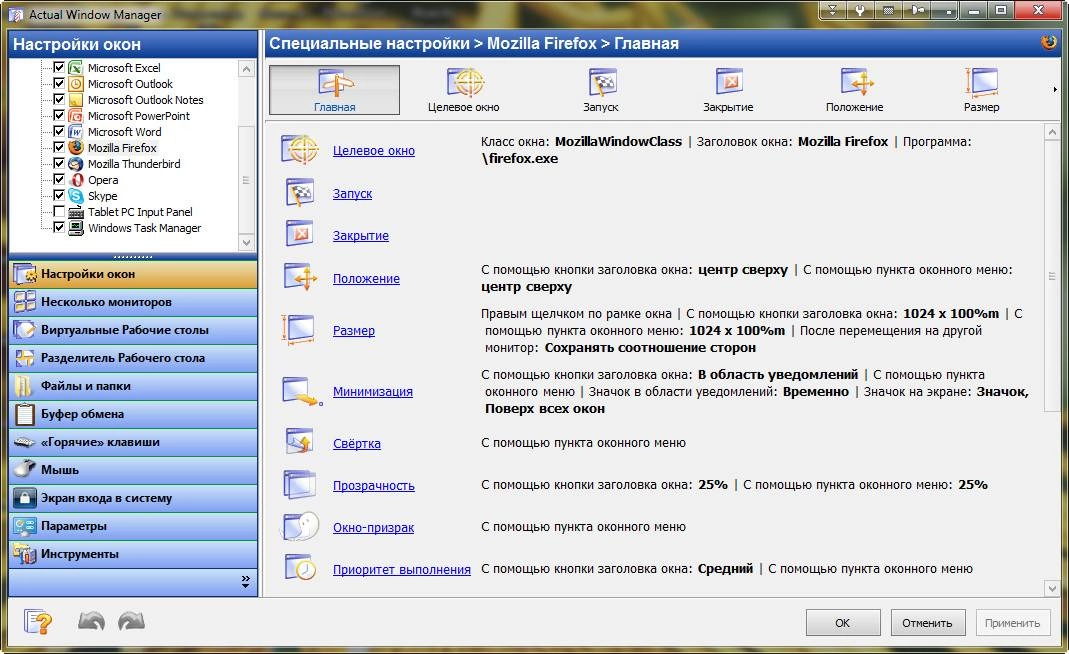Open the Инструменты section
This screenshot has height=654, width=1069.
click(134, 554)
